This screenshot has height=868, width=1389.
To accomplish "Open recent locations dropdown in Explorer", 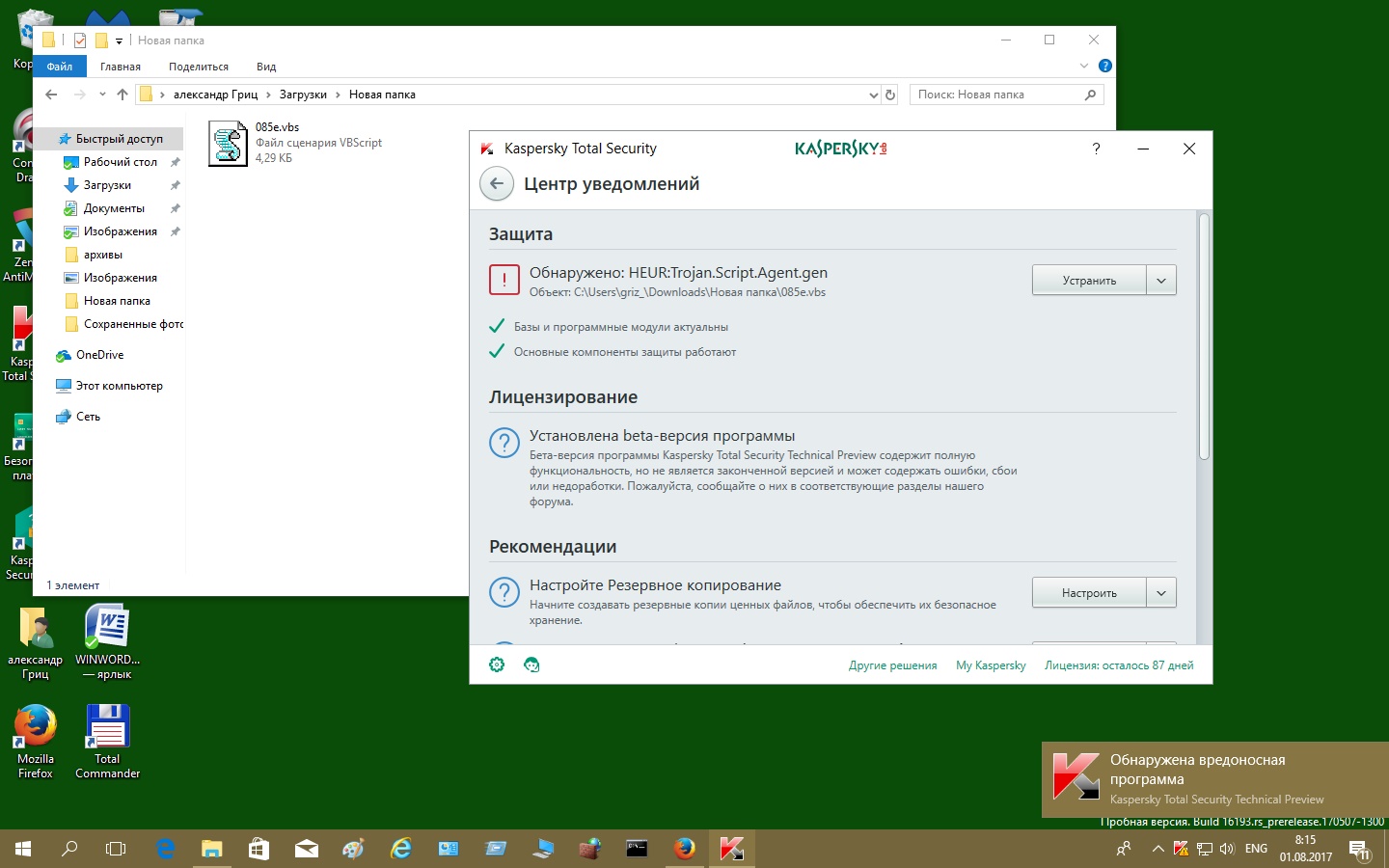I will pyautogui.click(x=102, y=95).
